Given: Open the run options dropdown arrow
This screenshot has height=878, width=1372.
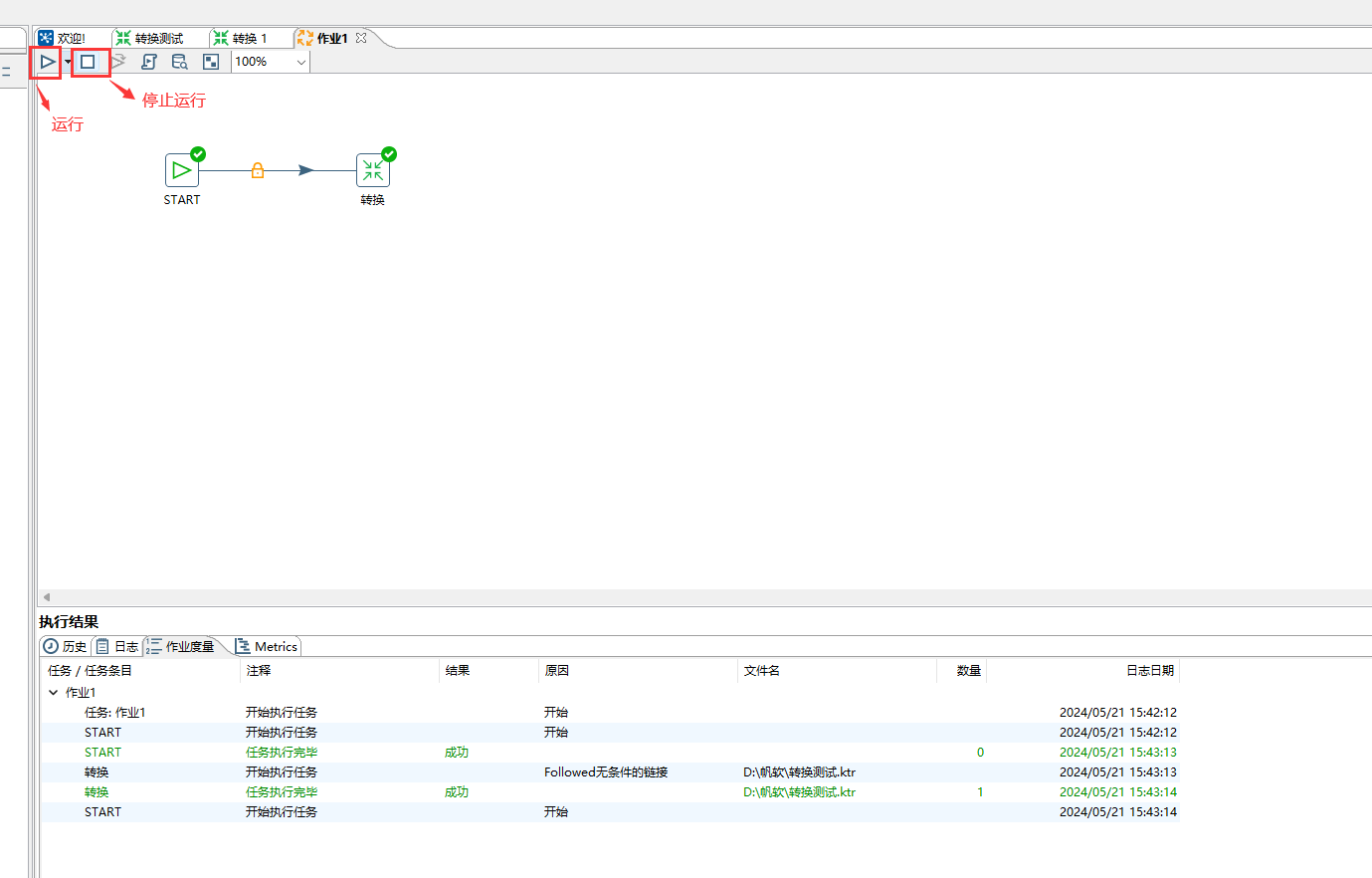Looking at the screenshot, I should pos(68,62).
